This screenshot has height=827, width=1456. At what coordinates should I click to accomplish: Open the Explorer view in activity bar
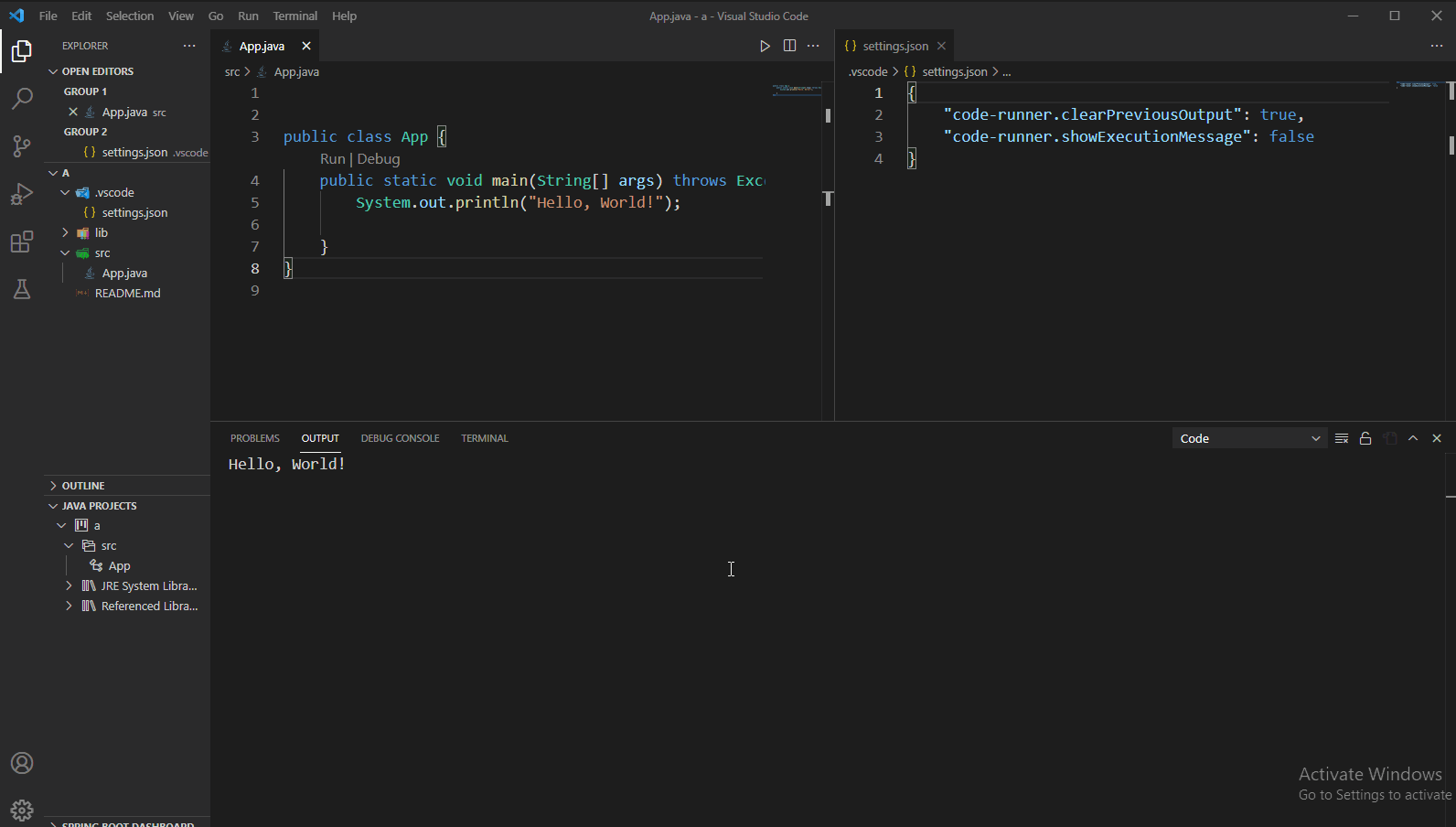pyautogui.click(x=22, y=51)
